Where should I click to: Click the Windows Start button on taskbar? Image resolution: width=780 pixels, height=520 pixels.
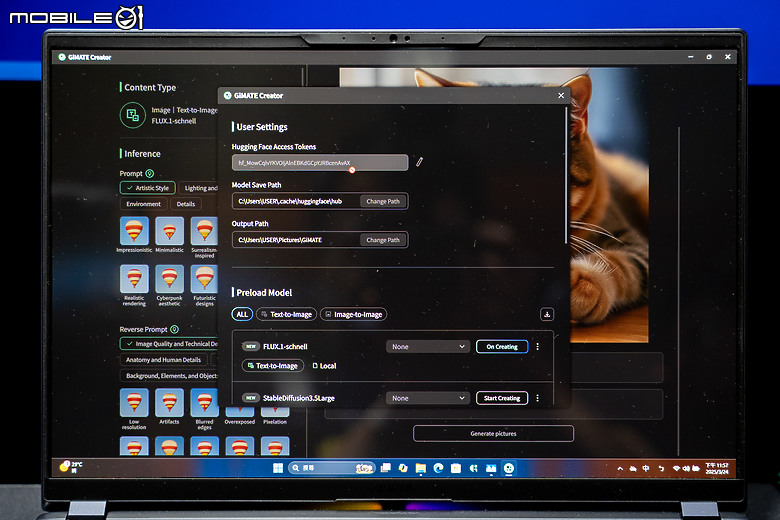click(278, 468)
